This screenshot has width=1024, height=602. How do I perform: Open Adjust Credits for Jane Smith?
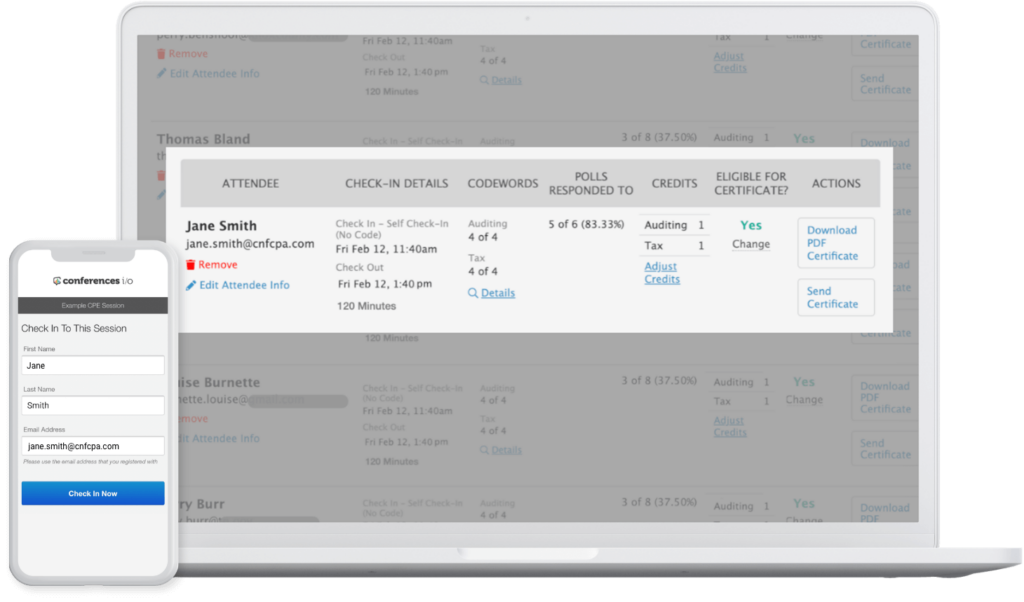(662, 272)
